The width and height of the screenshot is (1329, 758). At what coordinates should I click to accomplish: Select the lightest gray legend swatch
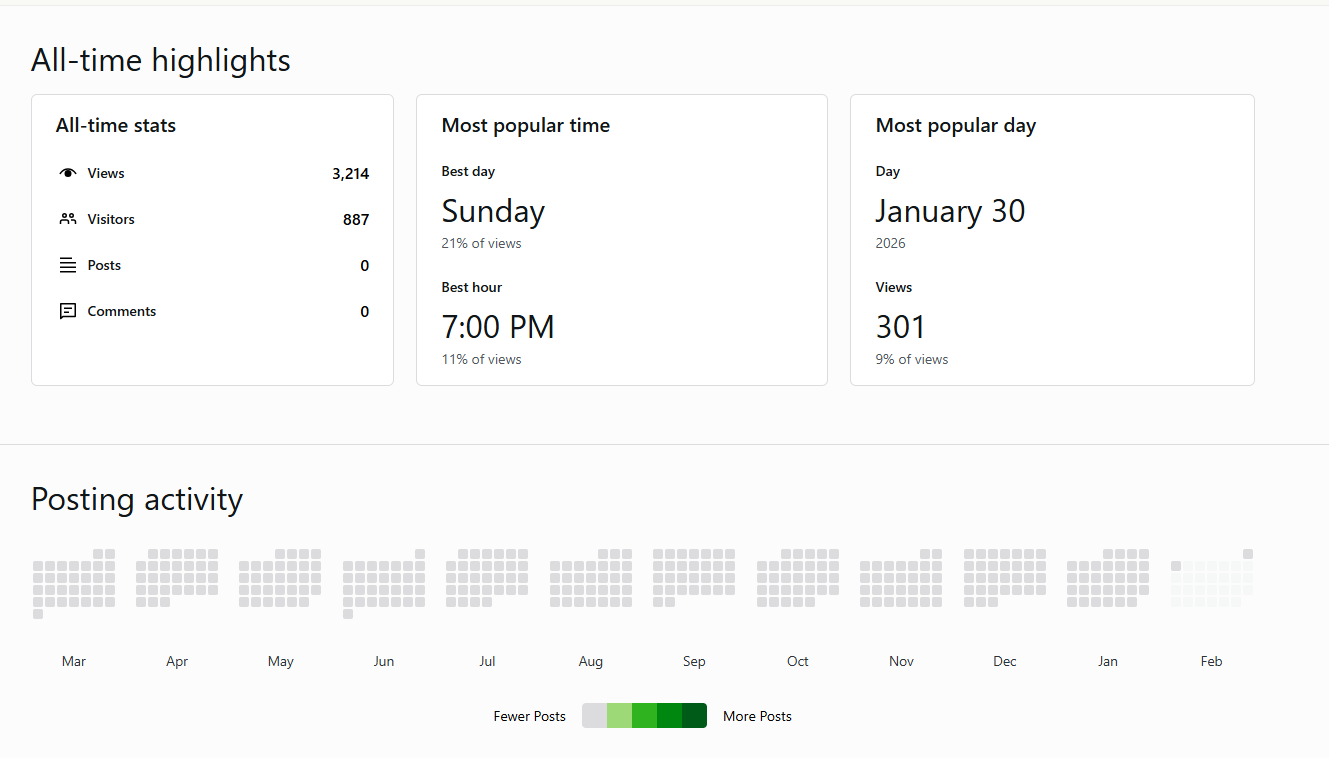pos(594,716)
